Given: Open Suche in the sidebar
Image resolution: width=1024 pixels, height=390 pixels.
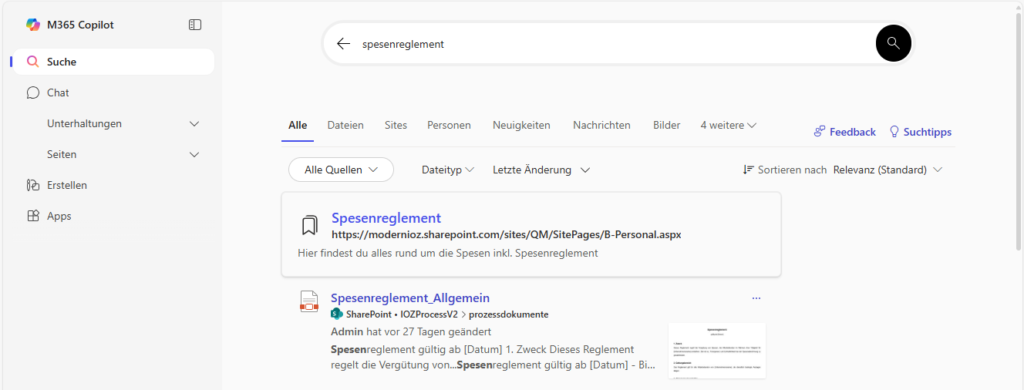Looking at the screenshot, I should click(x=113, y=62).
